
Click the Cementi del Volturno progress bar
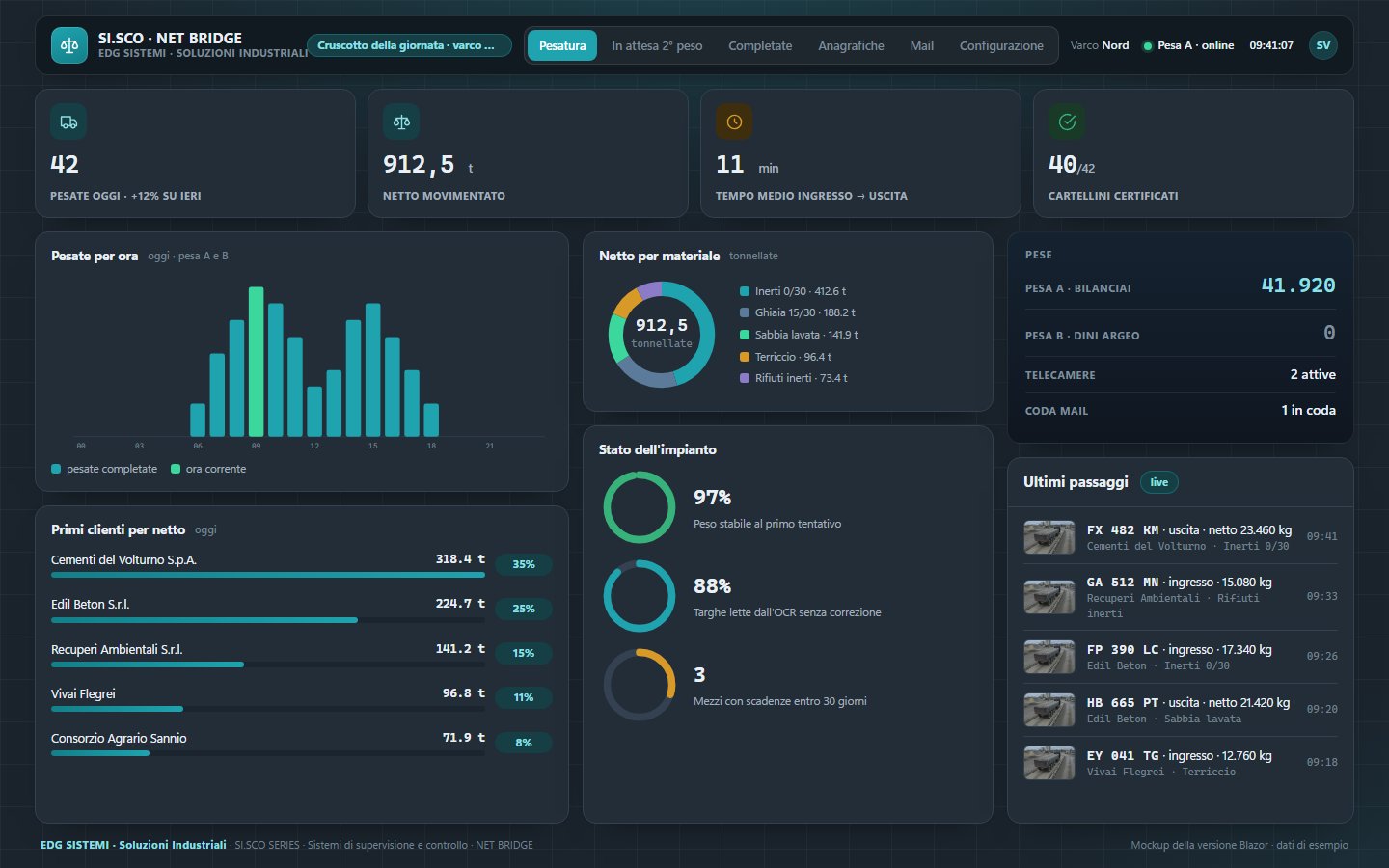tap(268, 575)
